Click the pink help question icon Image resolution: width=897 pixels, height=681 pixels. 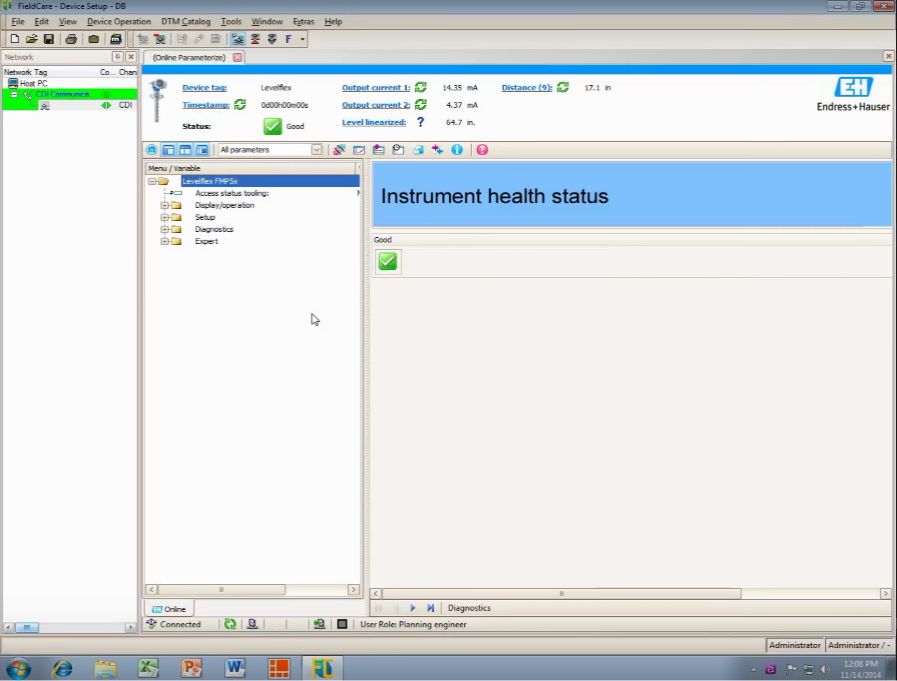click(482, 150)
